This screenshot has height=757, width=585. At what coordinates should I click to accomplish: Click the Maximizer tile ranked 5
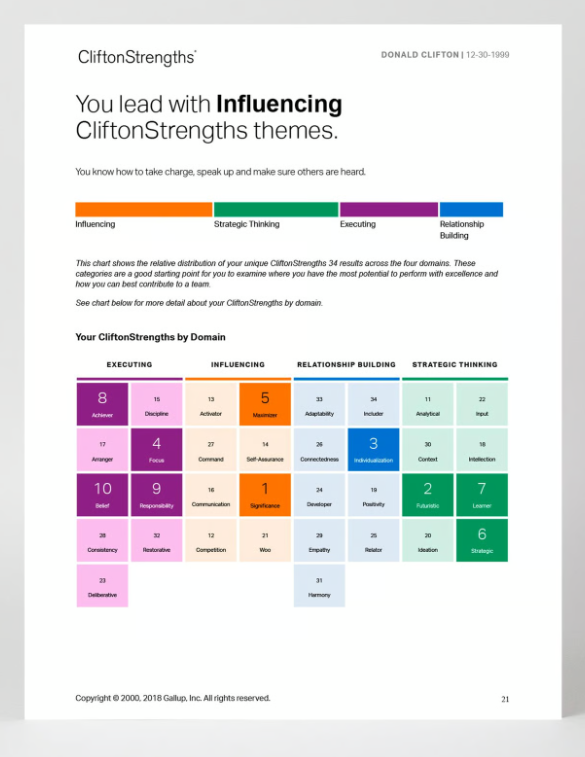[x=265, y=404]
